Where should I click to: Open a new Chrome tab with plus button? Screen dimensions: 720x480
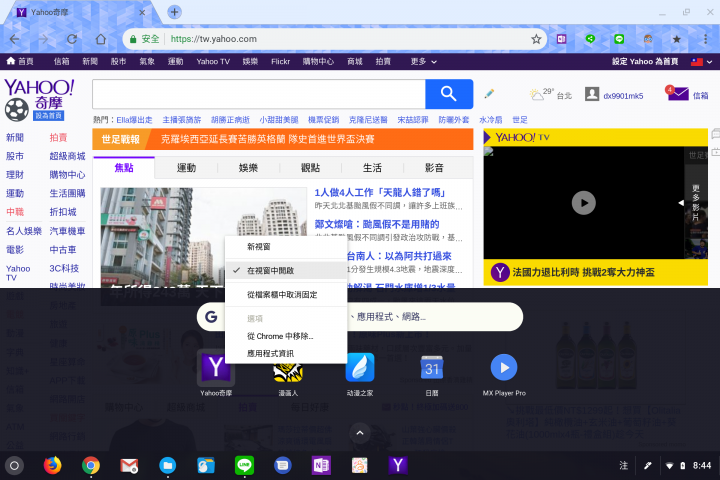point(174,12)
